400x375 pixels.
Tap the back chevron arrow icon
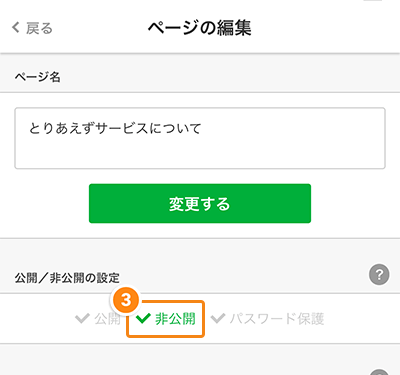tap(15, 27)
